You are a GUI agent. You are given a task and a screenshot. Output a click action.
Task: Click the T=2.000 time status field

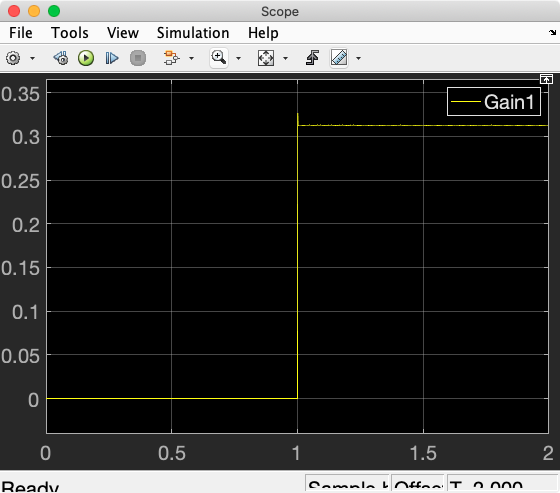point(502,484)
